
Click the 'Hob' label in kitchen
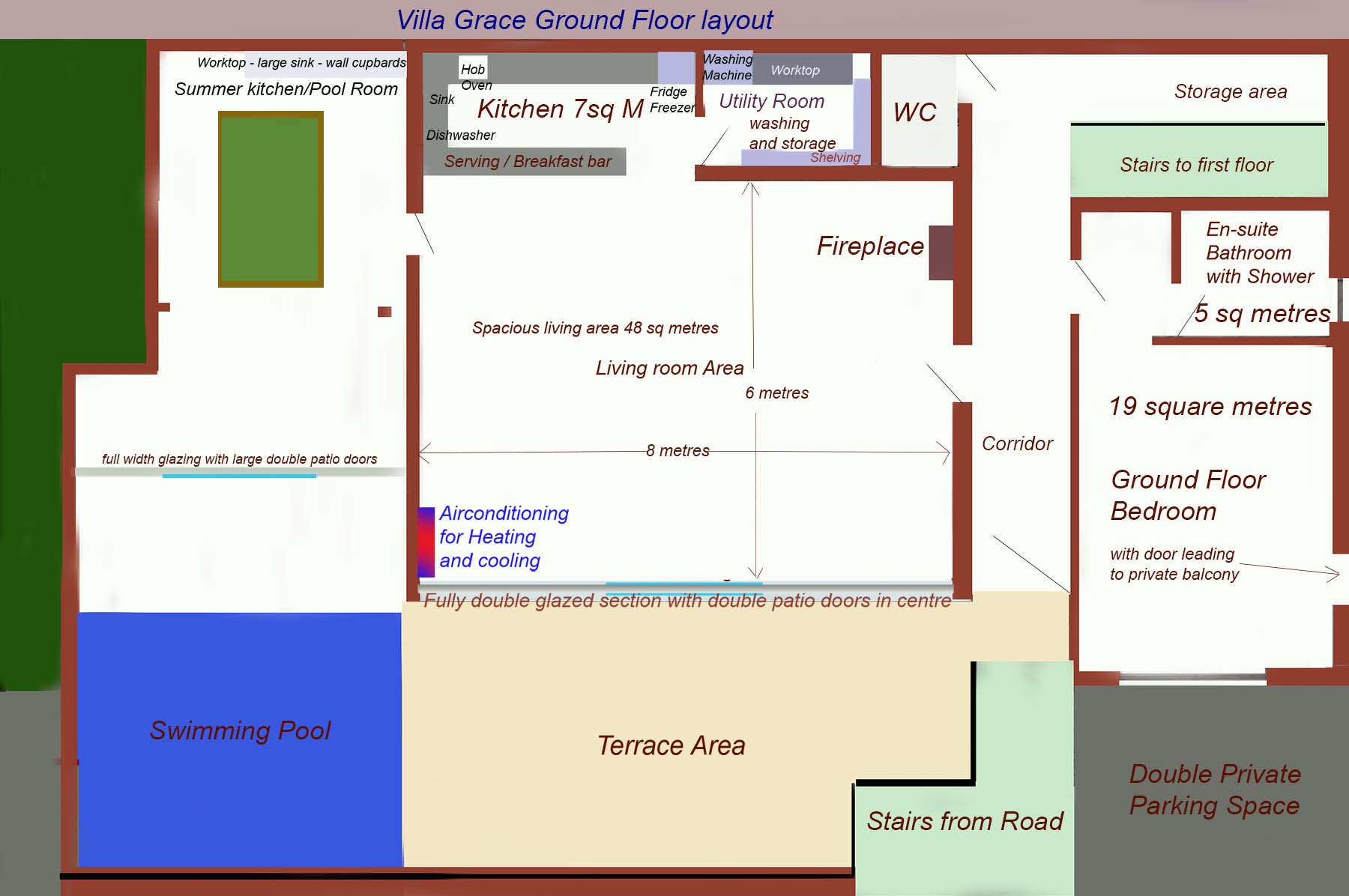point(473,69)
